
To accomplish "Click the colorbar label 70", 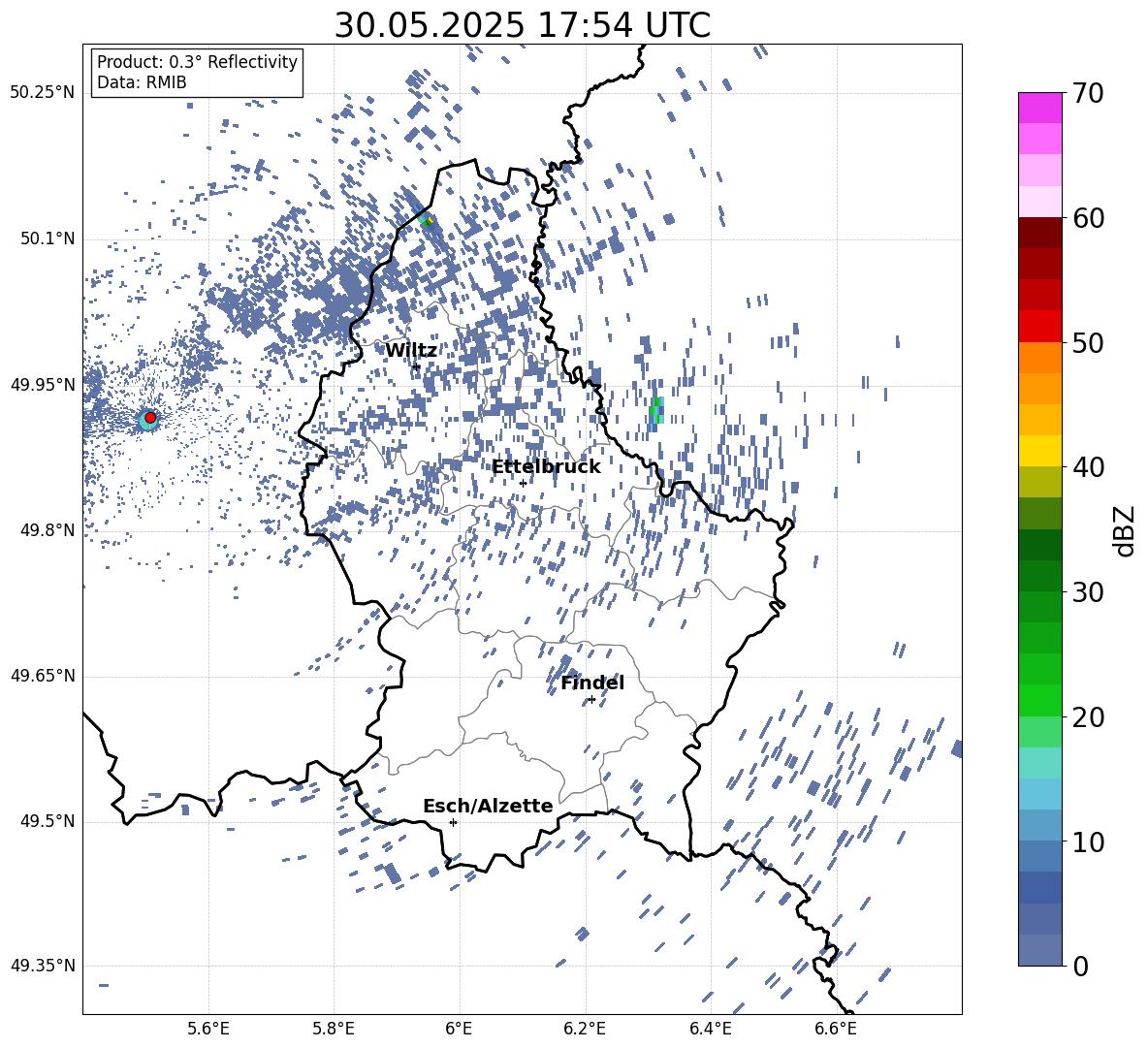I will click(x=1088, y=93).
